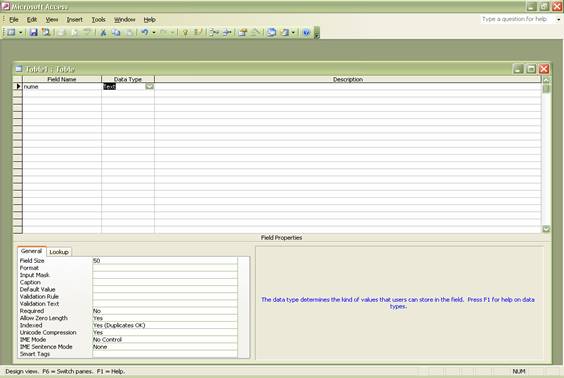
Task: Click the table grid scroll up arrow
Action: tap(546, 79)
